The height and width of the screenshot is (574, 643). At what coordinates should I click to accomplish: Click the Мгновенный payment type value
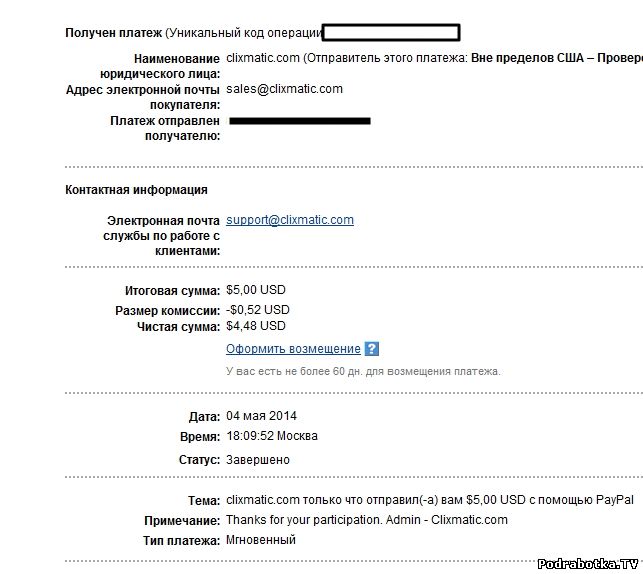click(x=261, y=541)
